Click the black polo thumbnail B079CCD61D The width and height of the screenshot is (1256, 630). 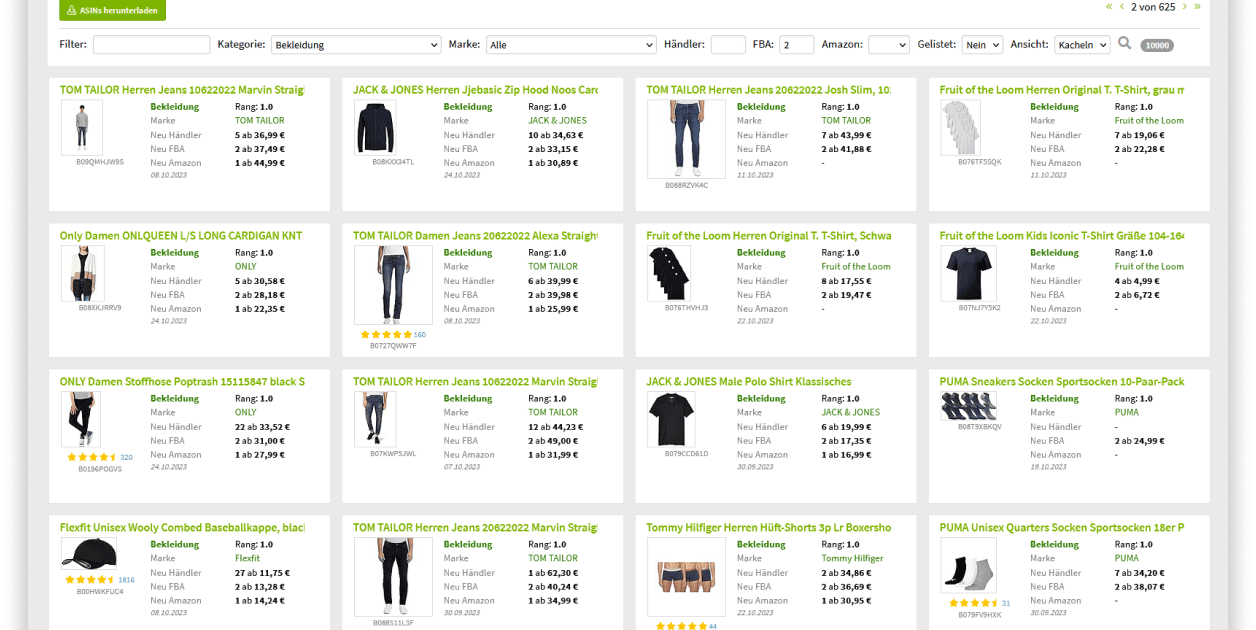671,419
